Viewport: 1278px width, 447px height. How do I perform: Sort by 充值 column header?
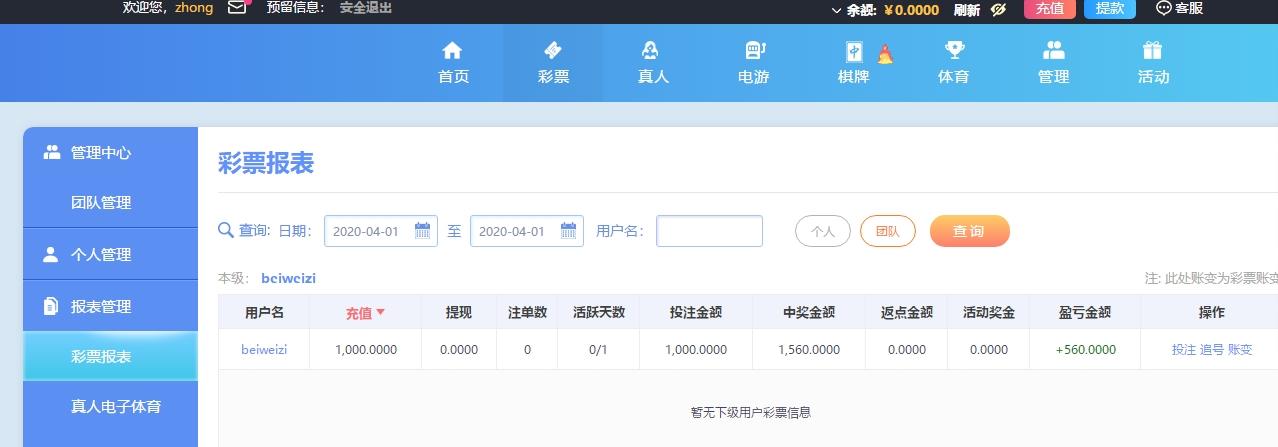365,313
